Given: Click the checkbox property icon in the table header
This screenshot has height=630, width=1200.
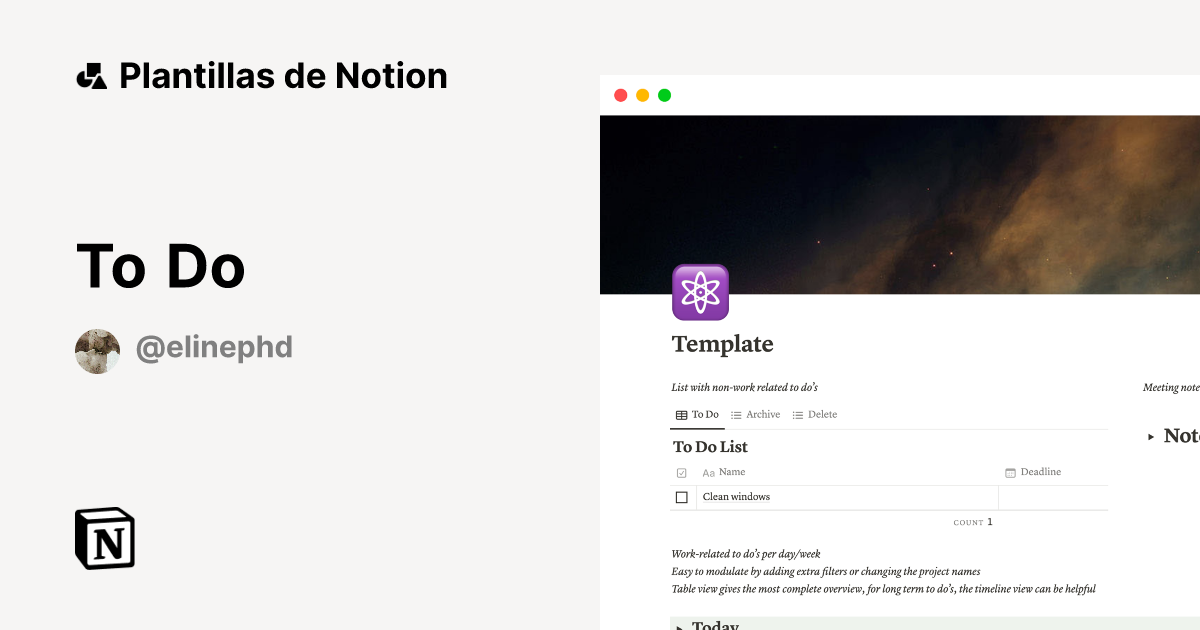Looking at the screenshot, I should (x=682, y=471).
